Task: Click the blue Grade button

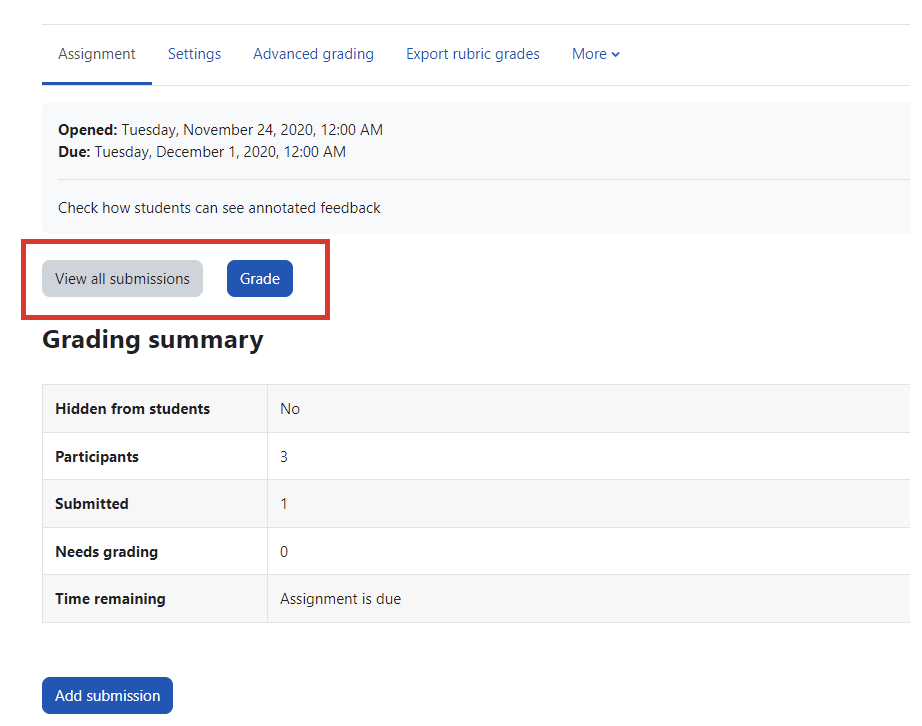Action: pos(260,279)
